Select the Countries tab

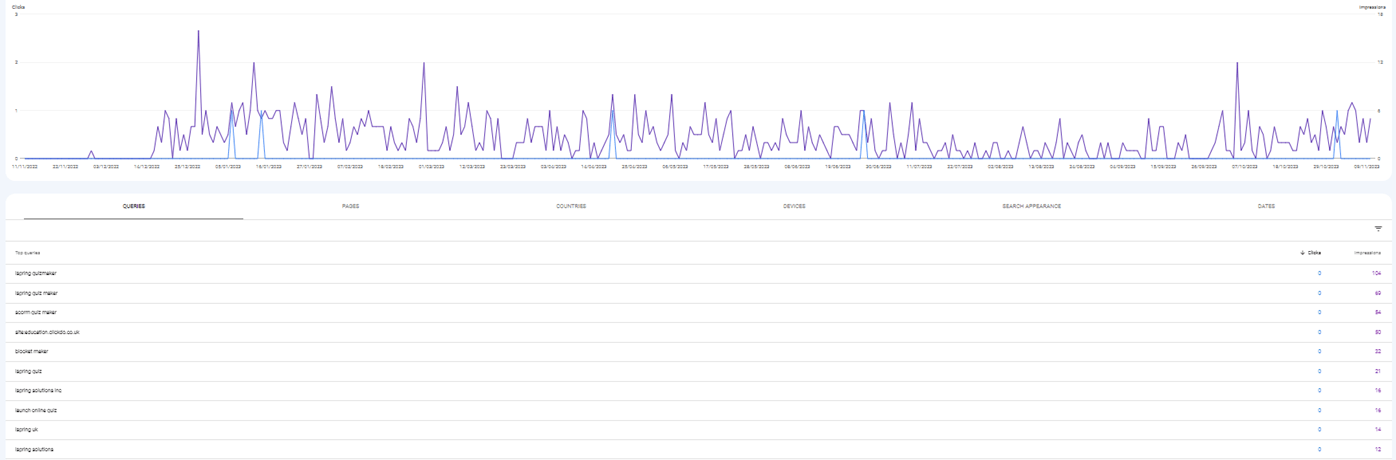(571, 206)
